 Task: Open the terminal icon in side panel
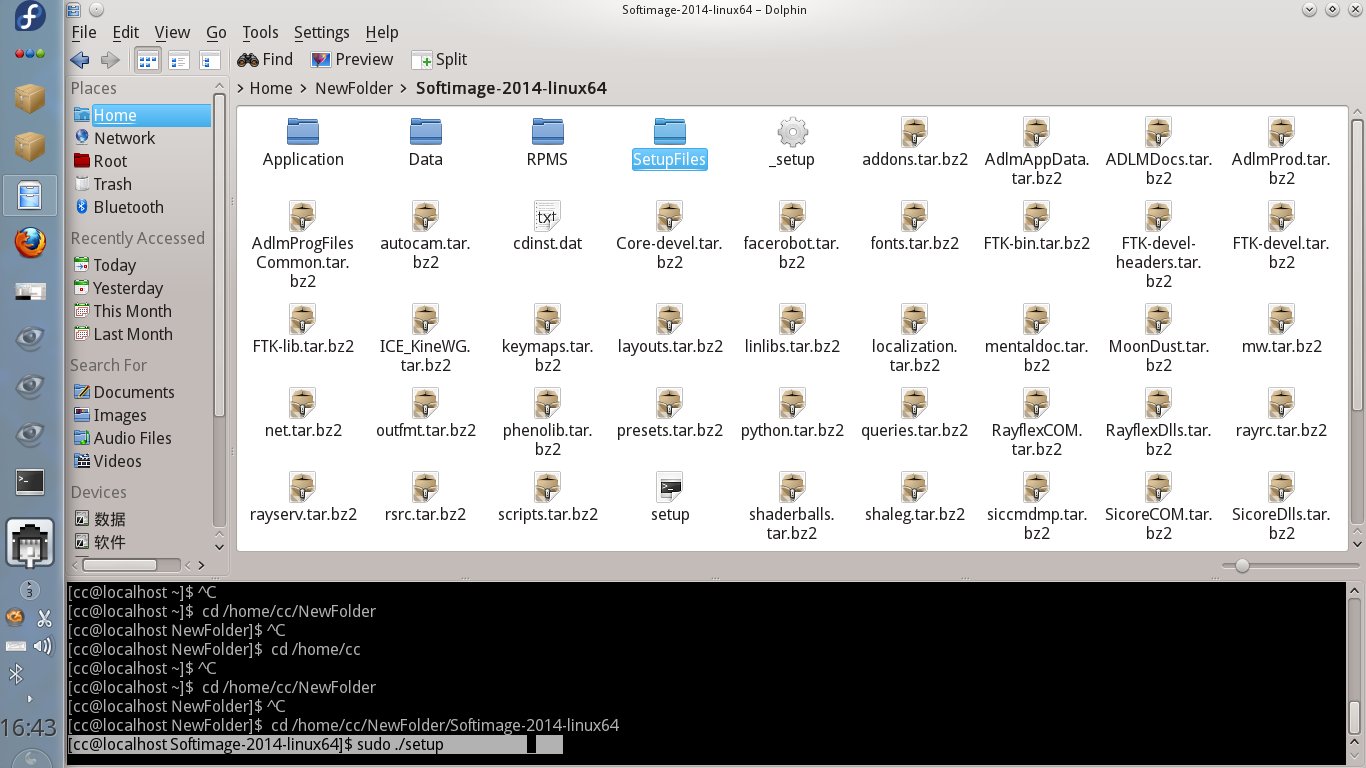point(30,482)
